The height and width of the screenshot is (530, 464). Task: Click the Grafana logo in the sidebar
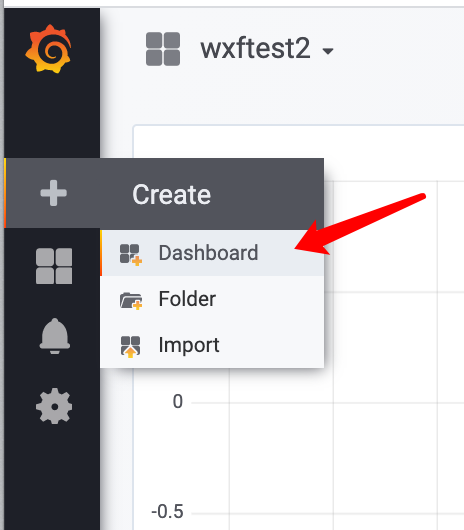pyautogui.click(x=48, y=49)
